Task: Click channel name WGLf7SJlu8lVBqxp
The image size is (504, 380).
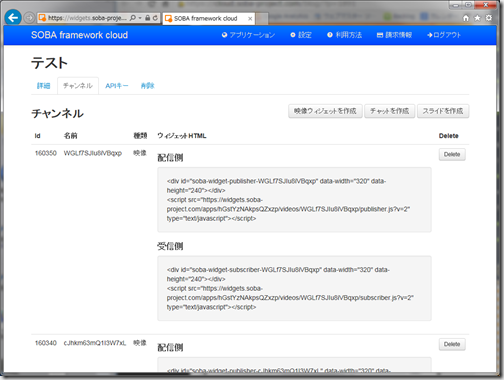Action: pyautogui.click(x=93, y=153)
